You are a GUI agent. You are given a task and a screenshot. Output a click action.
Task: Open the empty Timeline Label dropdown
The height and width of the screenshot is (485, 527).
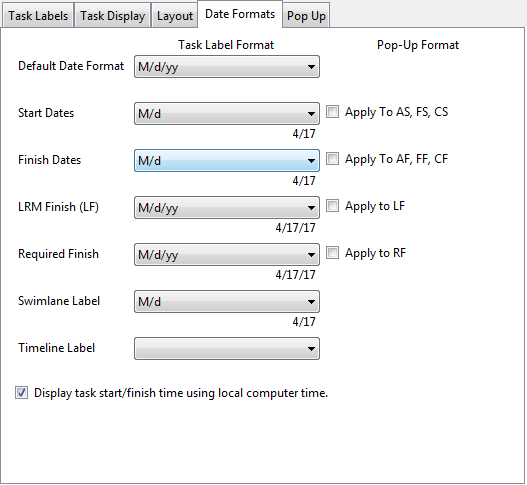(x=227, y=349)
